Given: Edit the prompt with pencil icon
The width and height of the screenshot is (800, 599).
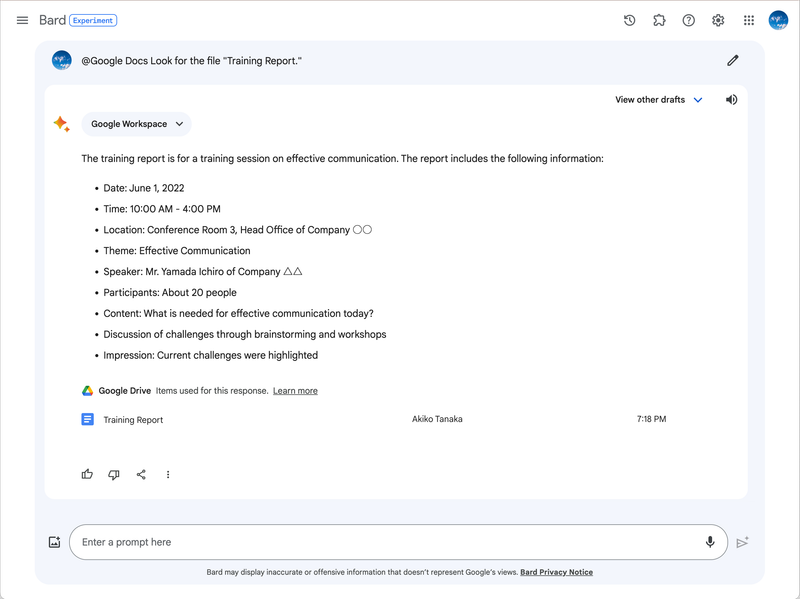Looking at the screenshot, I should click(733, 61).
